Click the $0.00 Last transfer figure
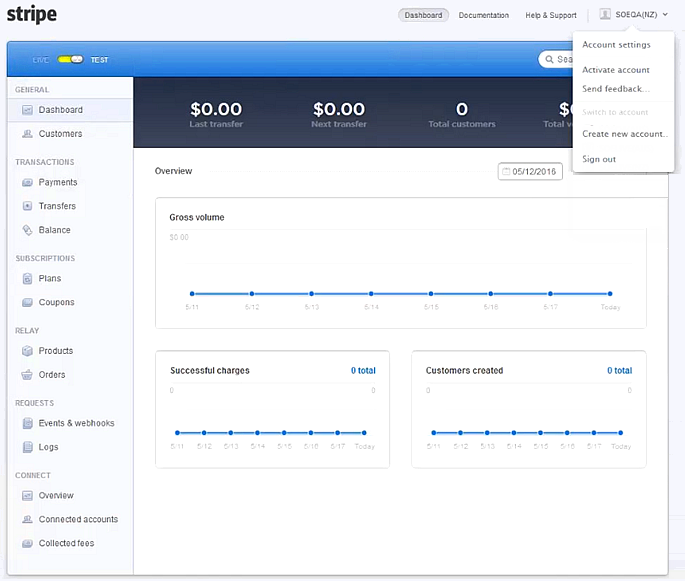685x581 pixels. 216,109
